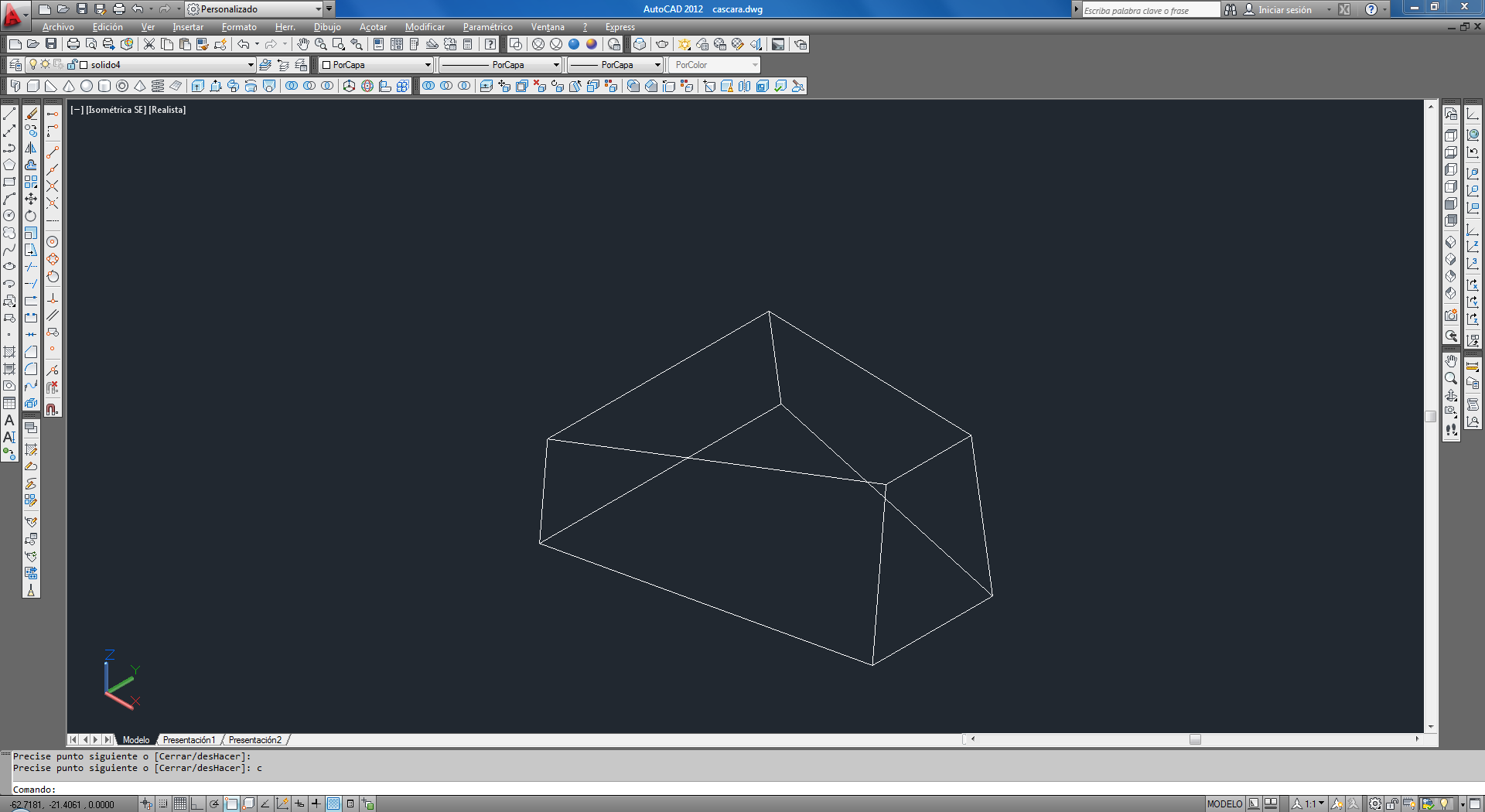Image resolution: width=1485 pixels, height=812 pixels.
Task: Open the Layer Properties Manager icon
Action: click(15, 65)
